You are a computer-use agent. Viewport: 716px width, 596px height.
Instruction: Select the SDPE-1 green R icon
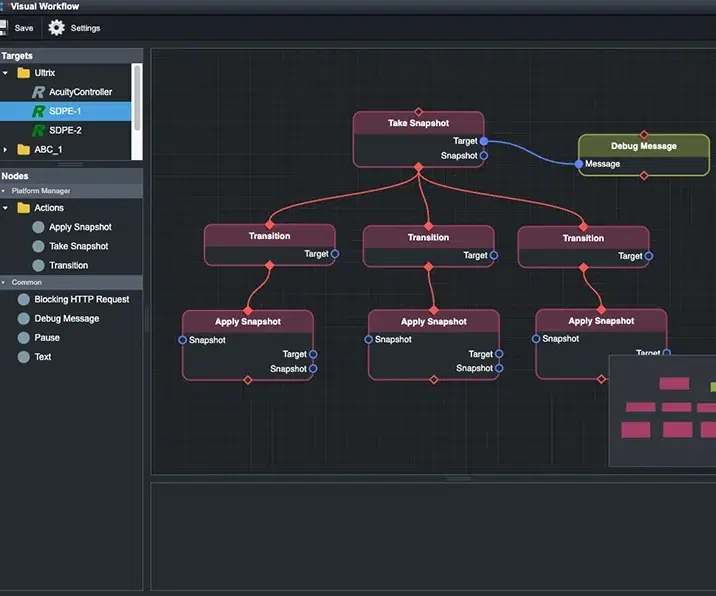[x=38, y=111]
